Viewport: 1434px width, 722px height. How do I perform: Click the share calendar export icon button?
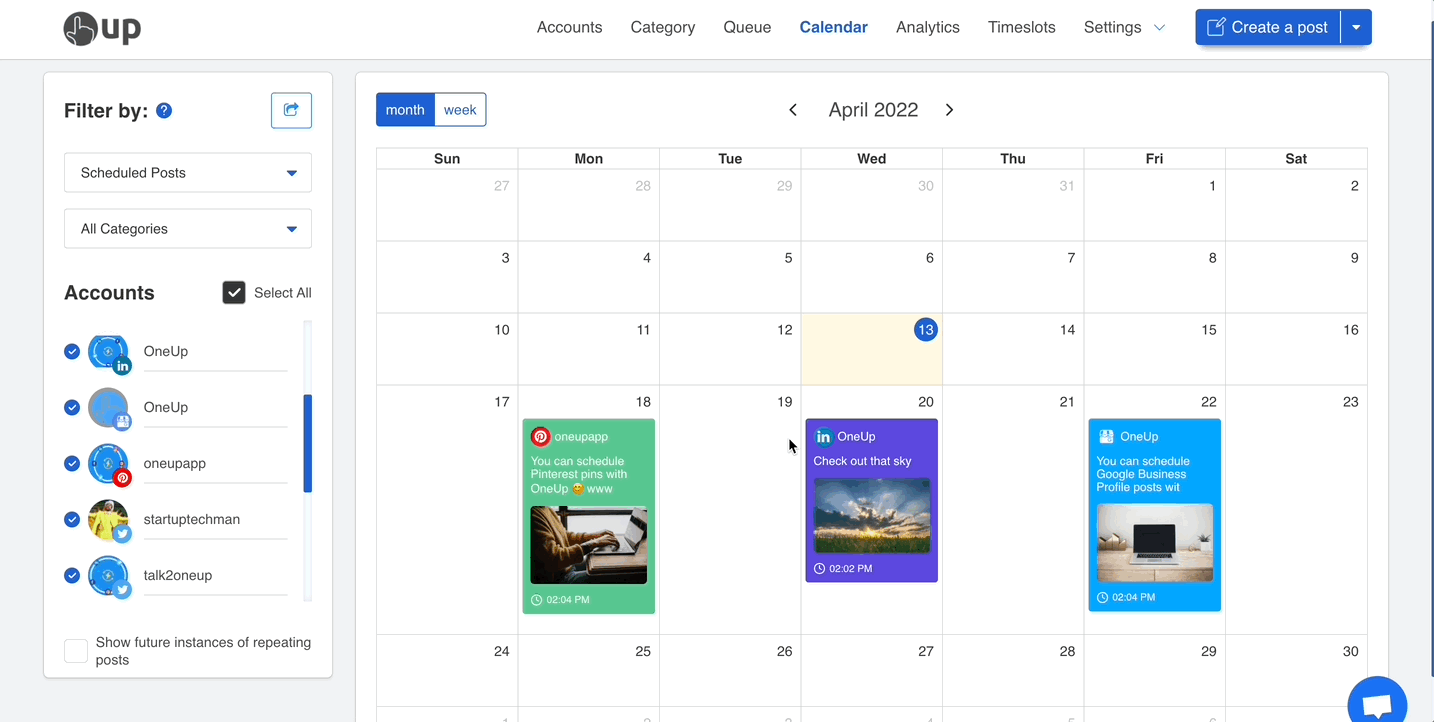click(x=291, y=110)
